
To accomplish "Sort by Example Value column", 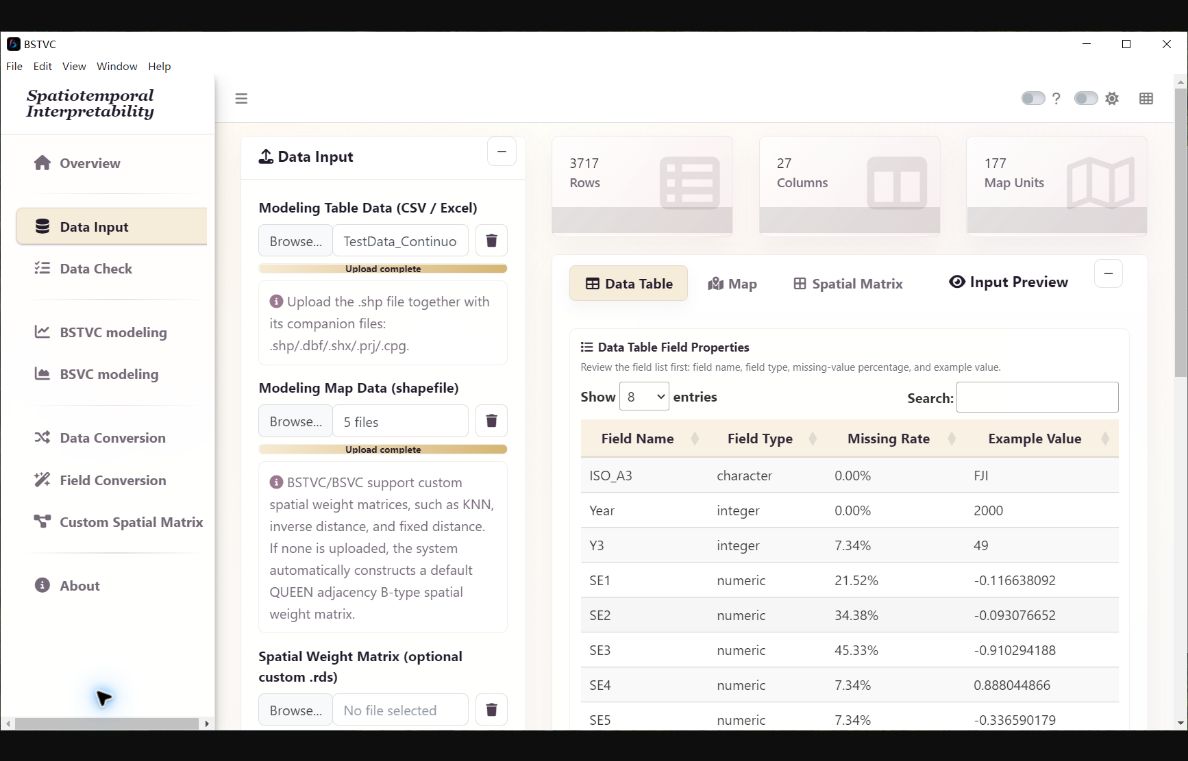I will click(1042, 438).
